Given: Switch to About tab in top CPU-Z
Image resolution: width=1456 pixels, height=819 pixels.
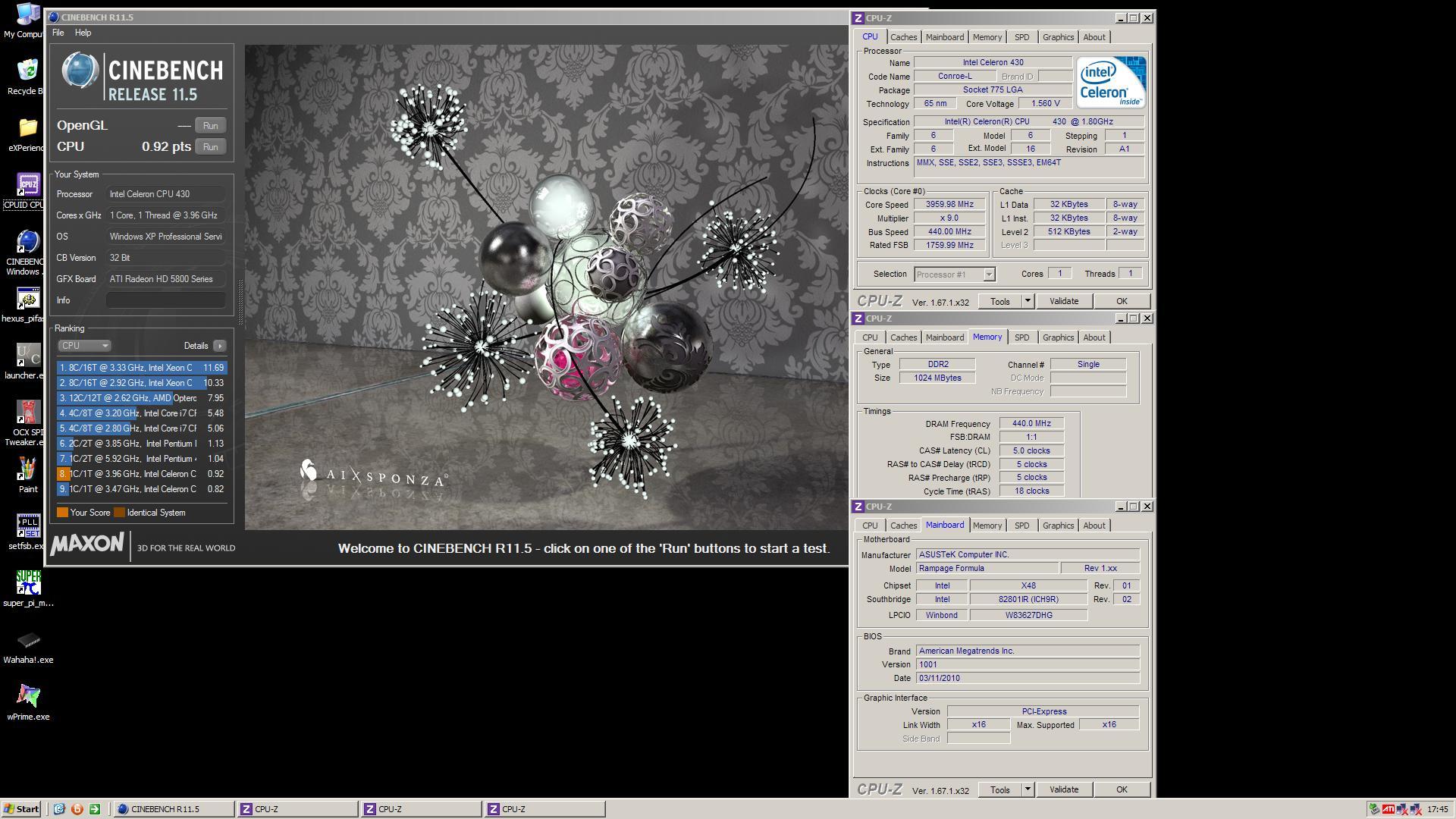Looking at the screenshot, I should 1094,37.
